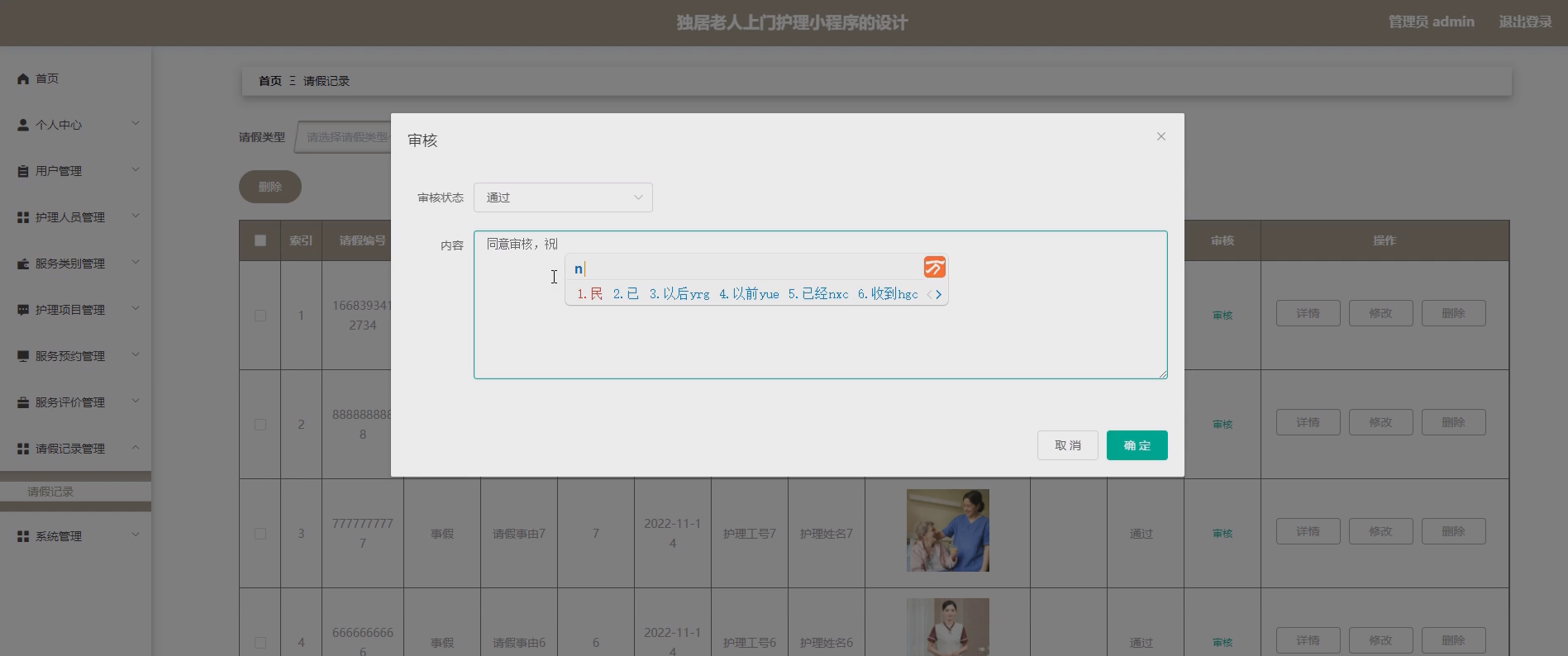The height and width of the screenshot is (656, 1568).
Task: Expand the 护理项目管理 menu chevron
Action: pos(136,309)
